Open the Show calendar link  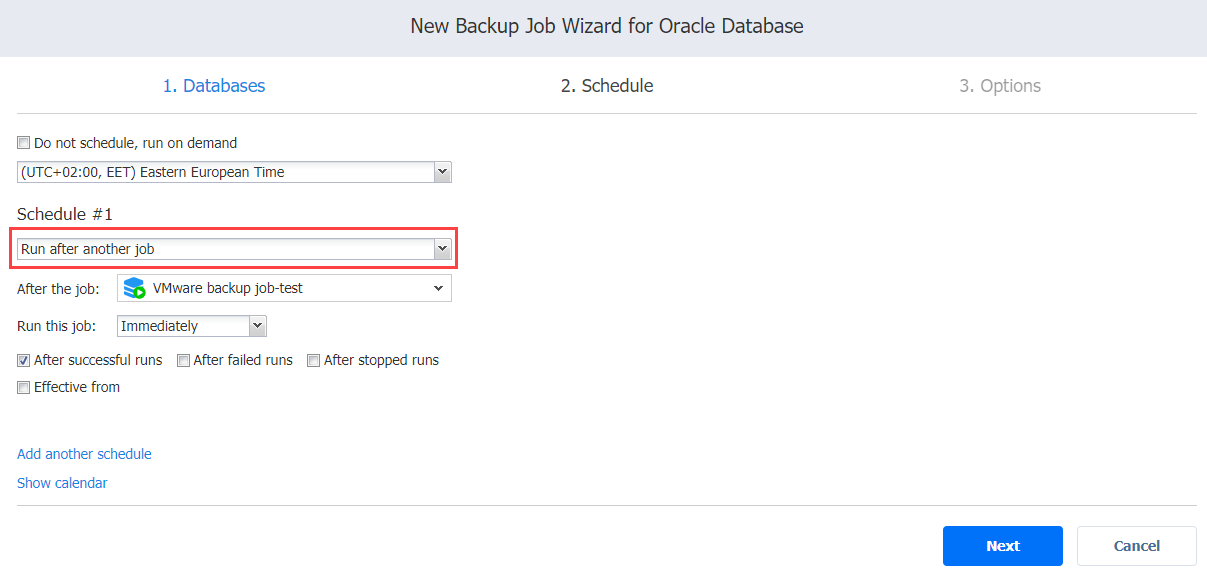tap(62, 483)
